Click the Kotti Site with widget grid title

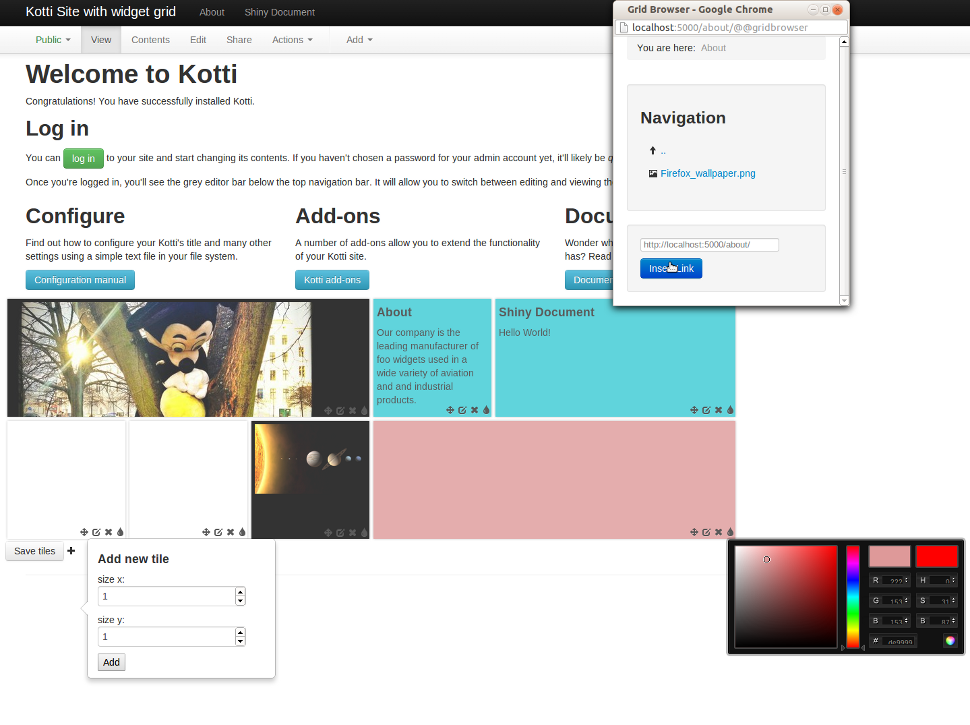100,12
